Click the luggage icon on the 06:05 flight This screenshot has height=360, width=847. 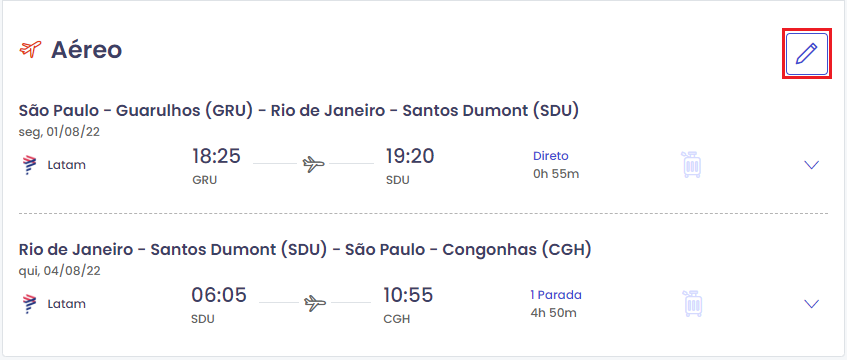click(692, 303)
